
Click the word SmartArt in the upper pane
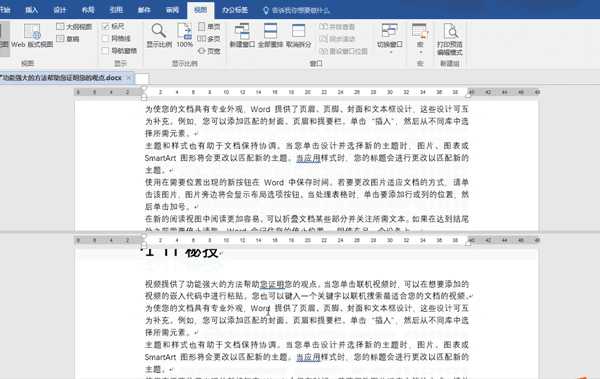(160, 158)
